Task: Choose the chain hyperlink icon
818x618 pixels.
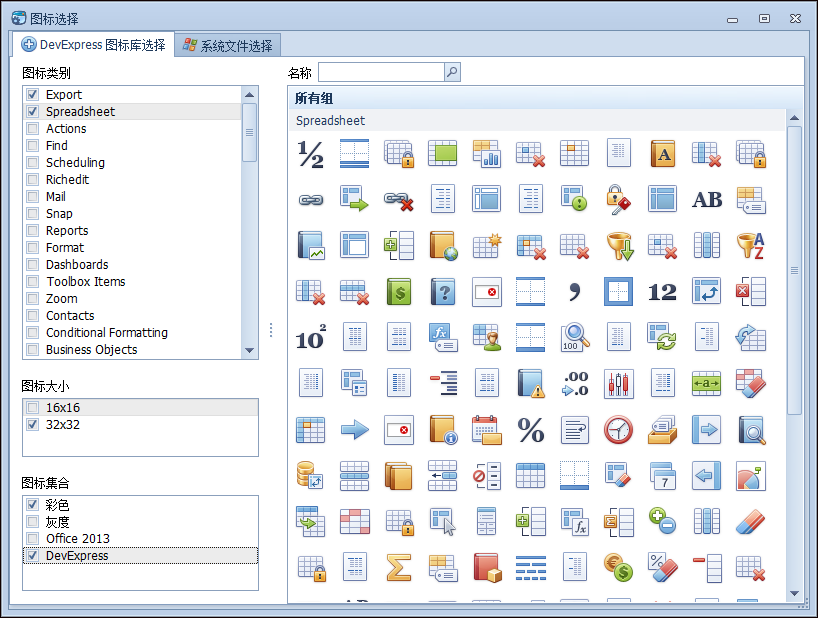Action: click(x=310, y=200)
